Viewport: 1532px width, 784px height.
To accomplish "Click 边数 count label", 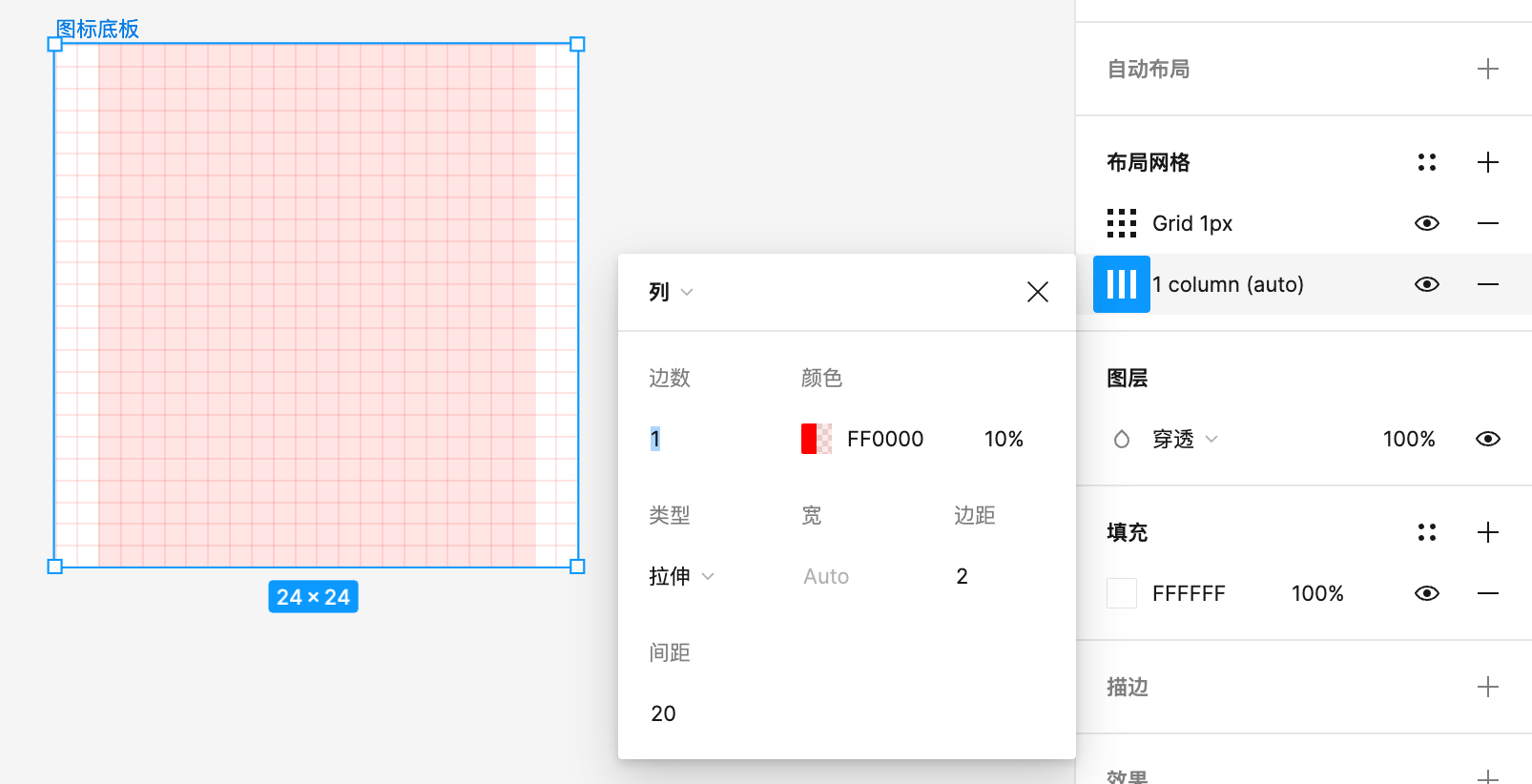I will [670, 378].
